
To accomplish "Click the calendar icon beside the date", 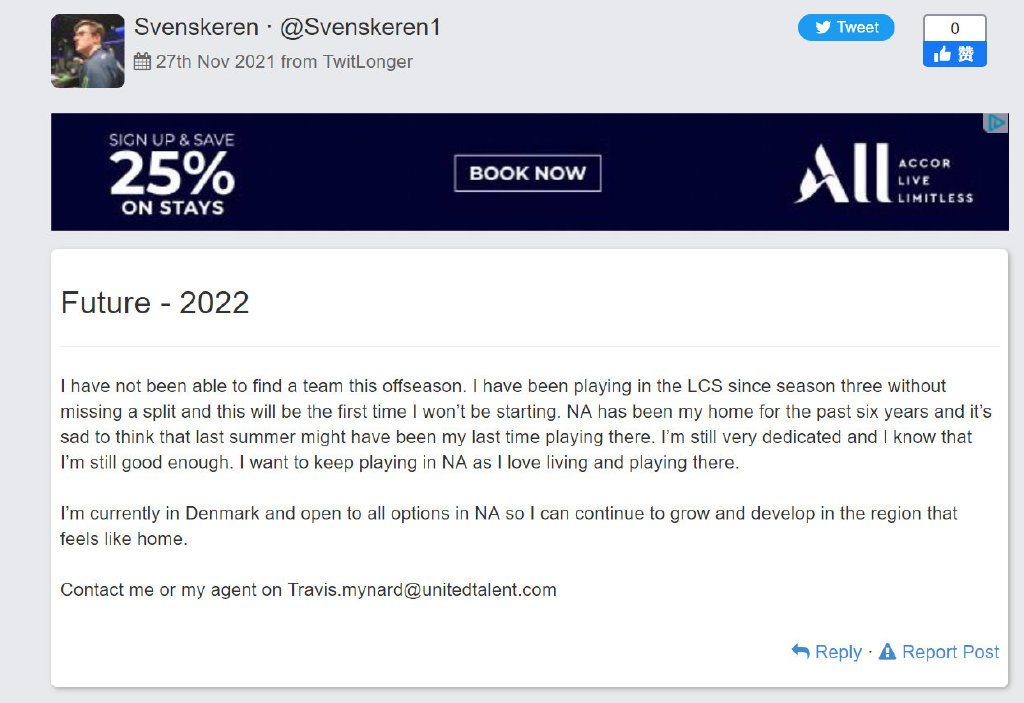I will point(142,61).
